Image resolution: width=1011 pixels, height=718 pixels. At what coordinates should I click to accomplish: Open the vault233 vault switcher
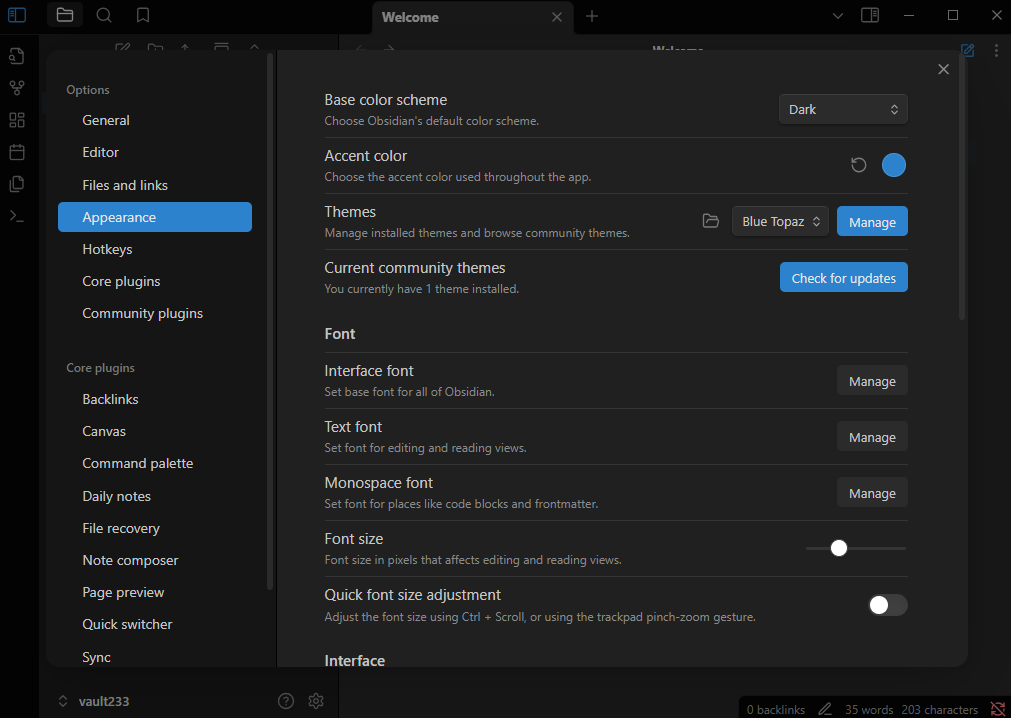[94, 701]
